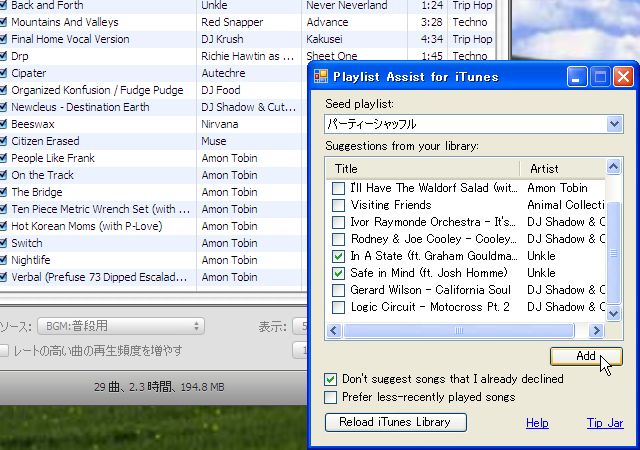This screenshot has width=640, height=450.
Task: Click artist Nirvana in iTunes list
Action: 220,124
